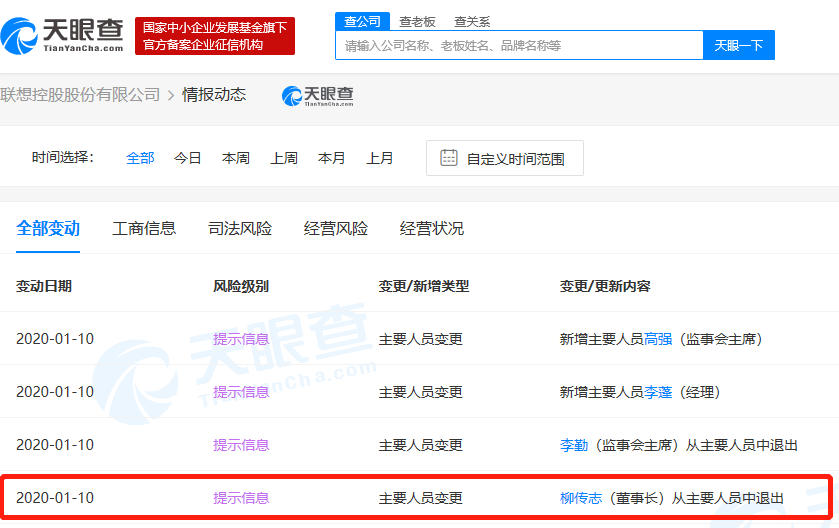This screenshot has width=839, height=528.
Task: Click the date 2020-01-10 in the 李蓬 row
Action: 55,392
